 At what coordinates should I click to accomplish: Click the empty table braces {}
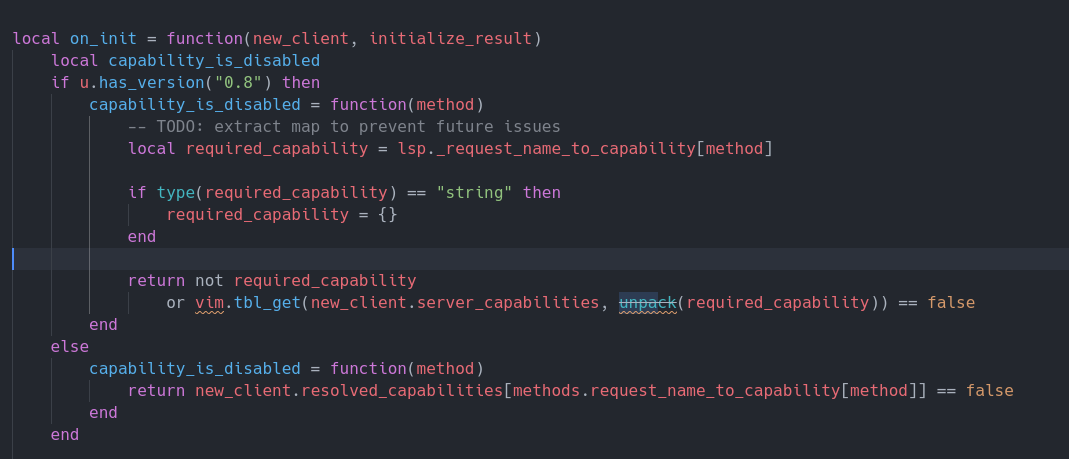pos(387,214)
